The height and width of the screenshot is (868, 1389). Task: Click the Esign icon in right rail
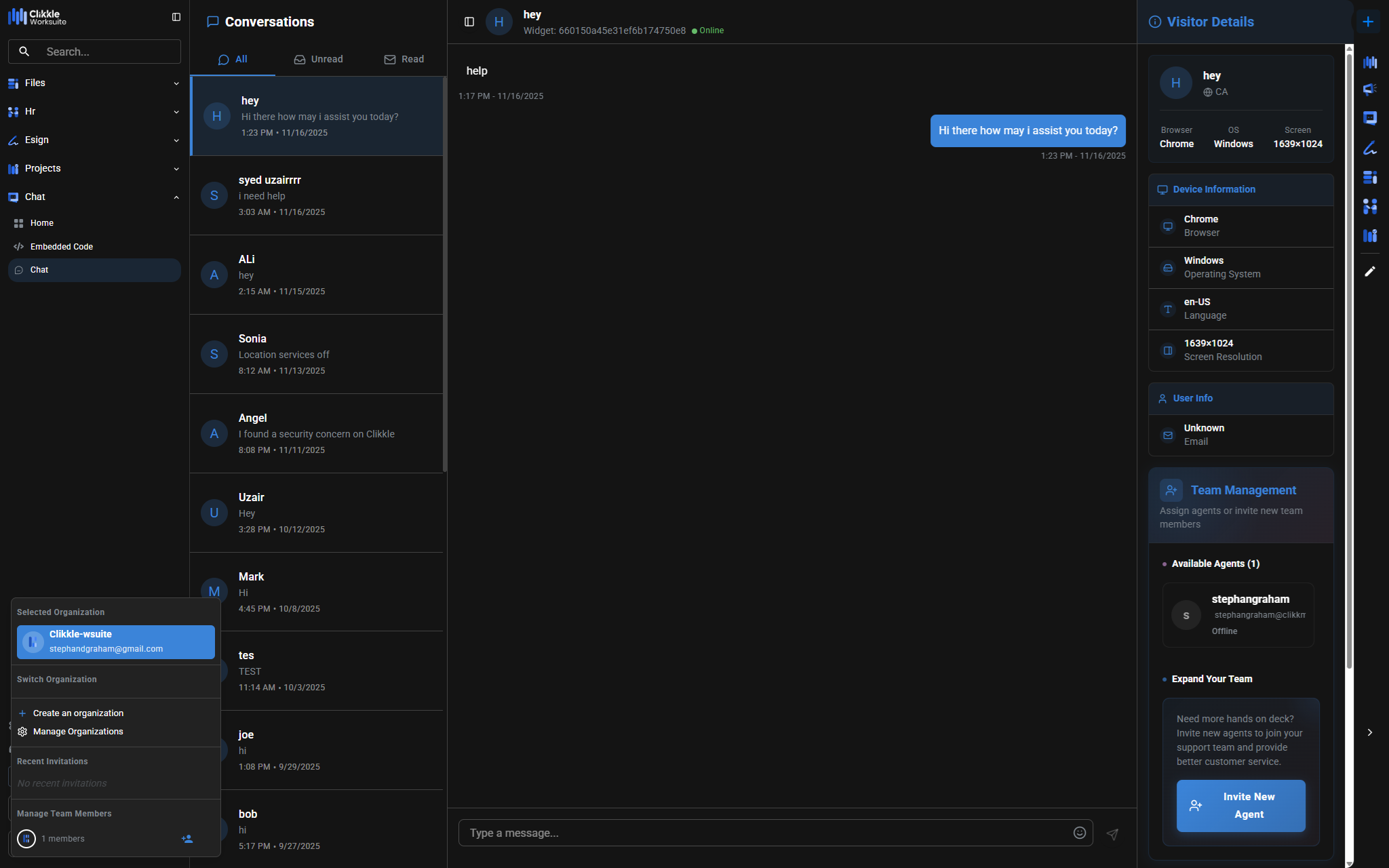(1370, 148)
